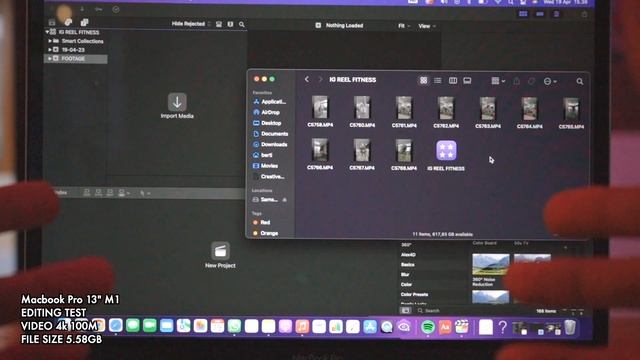Select the Color Presets effects category

point(414,294)
